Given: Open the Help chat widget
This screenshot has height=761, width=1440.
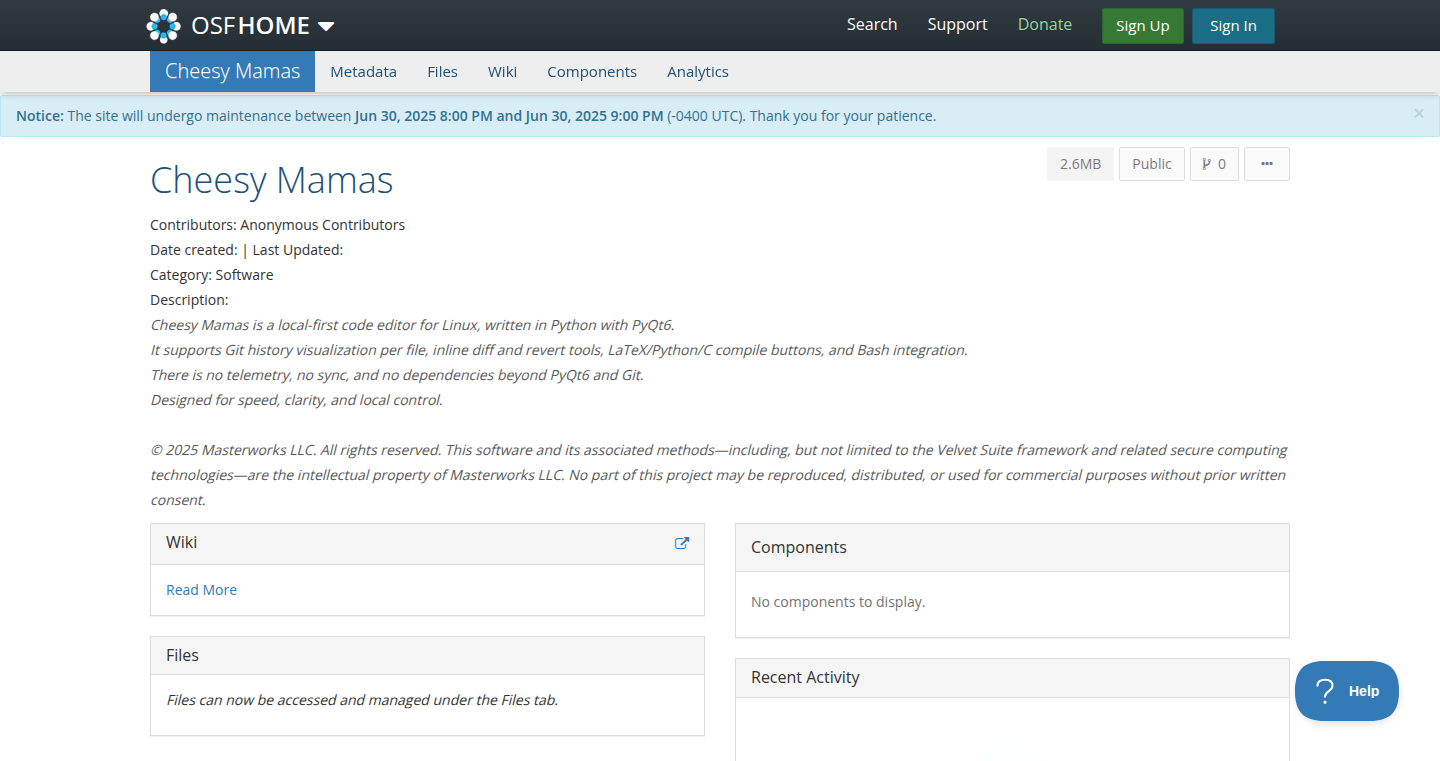Looking at the screenshot, I should pos(1347,691).
